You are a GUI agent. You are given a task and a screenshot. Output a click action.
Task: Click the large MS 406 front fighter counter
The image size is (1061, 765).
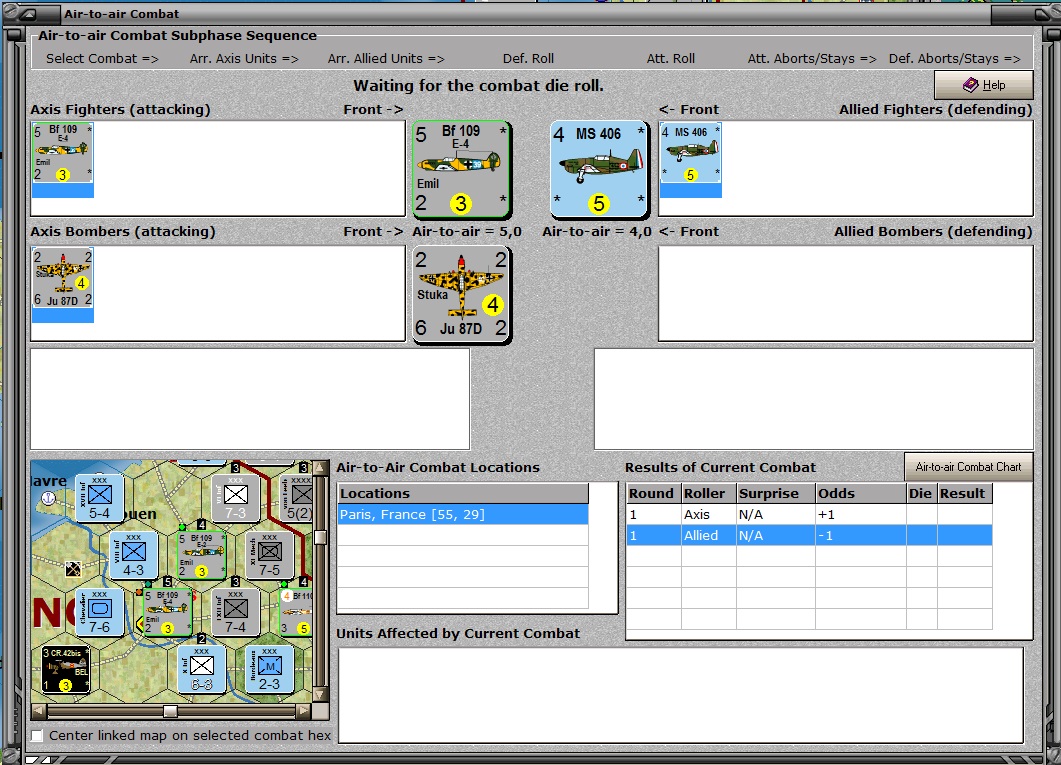point(599,169)
